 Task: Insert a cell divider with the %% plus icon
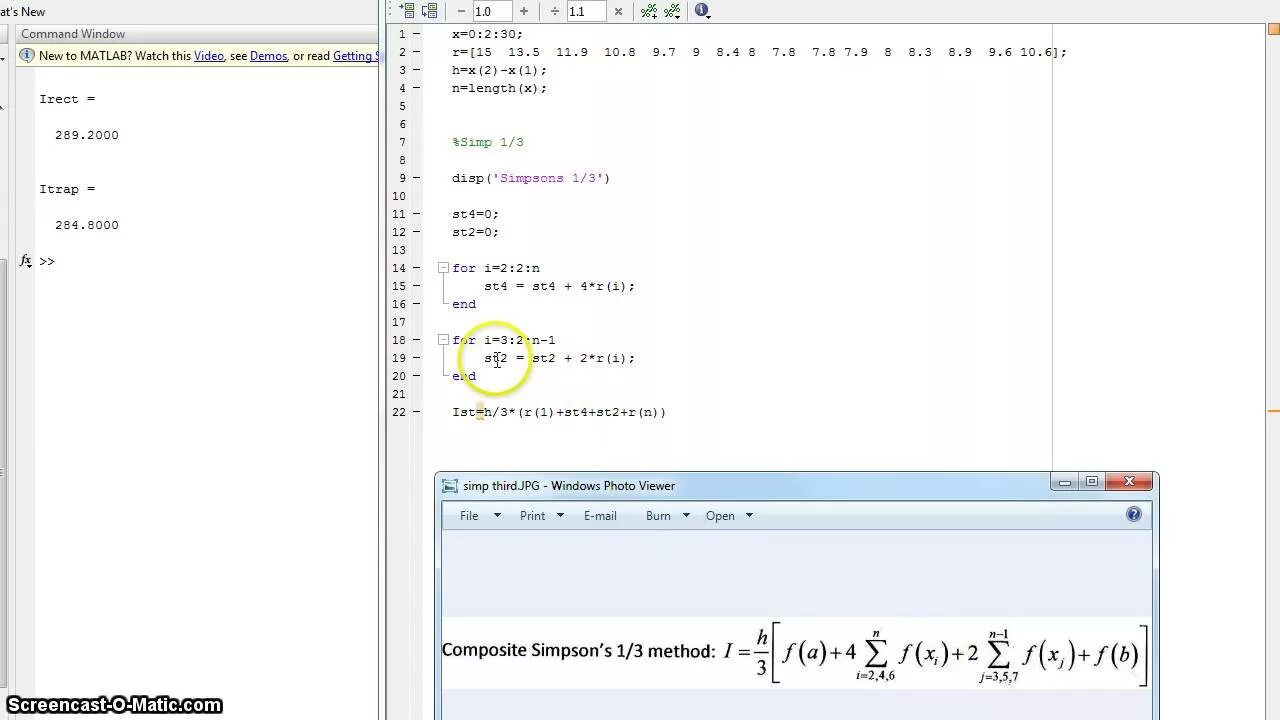pos(649,11)
